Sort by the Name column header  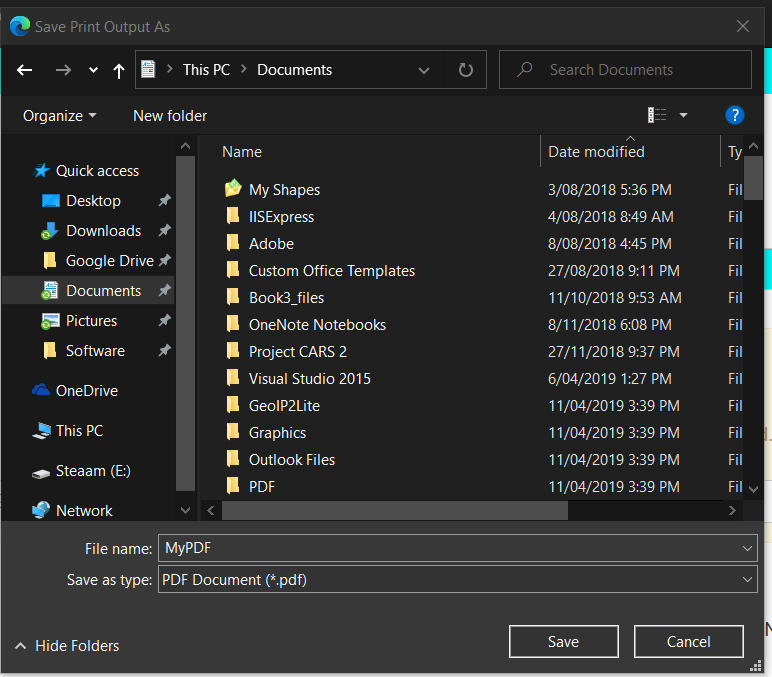click(x=242, y=152)
